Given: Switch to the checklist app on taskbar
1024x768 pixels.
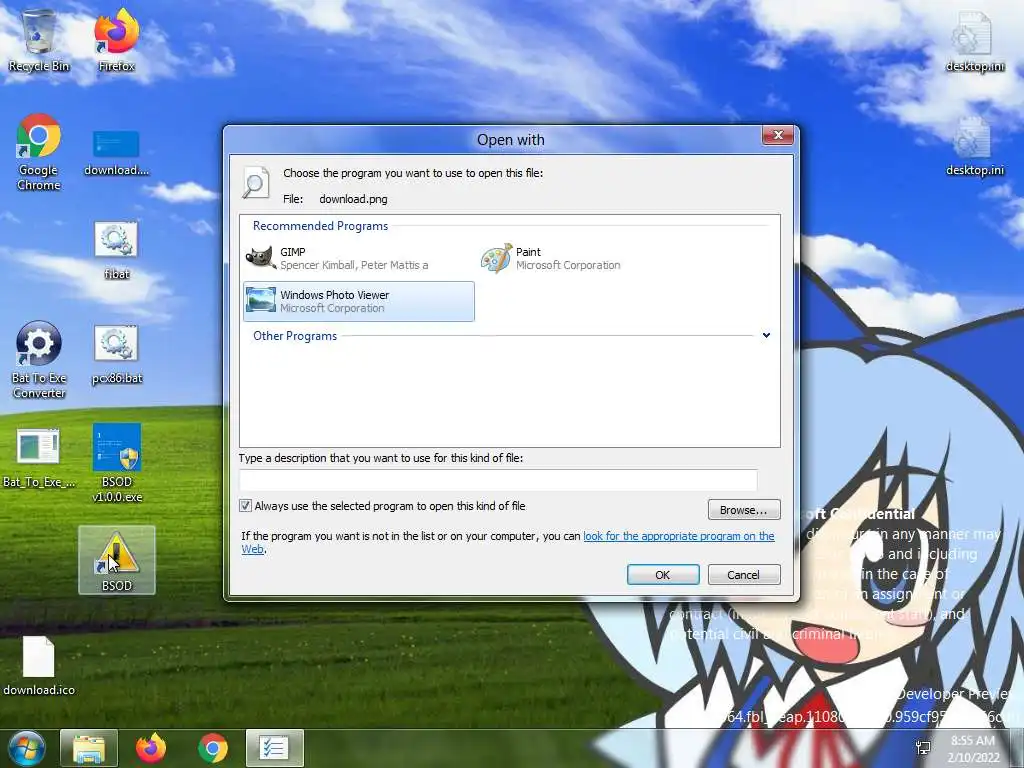Looking at the screenshot, I should tap(274, 748).
